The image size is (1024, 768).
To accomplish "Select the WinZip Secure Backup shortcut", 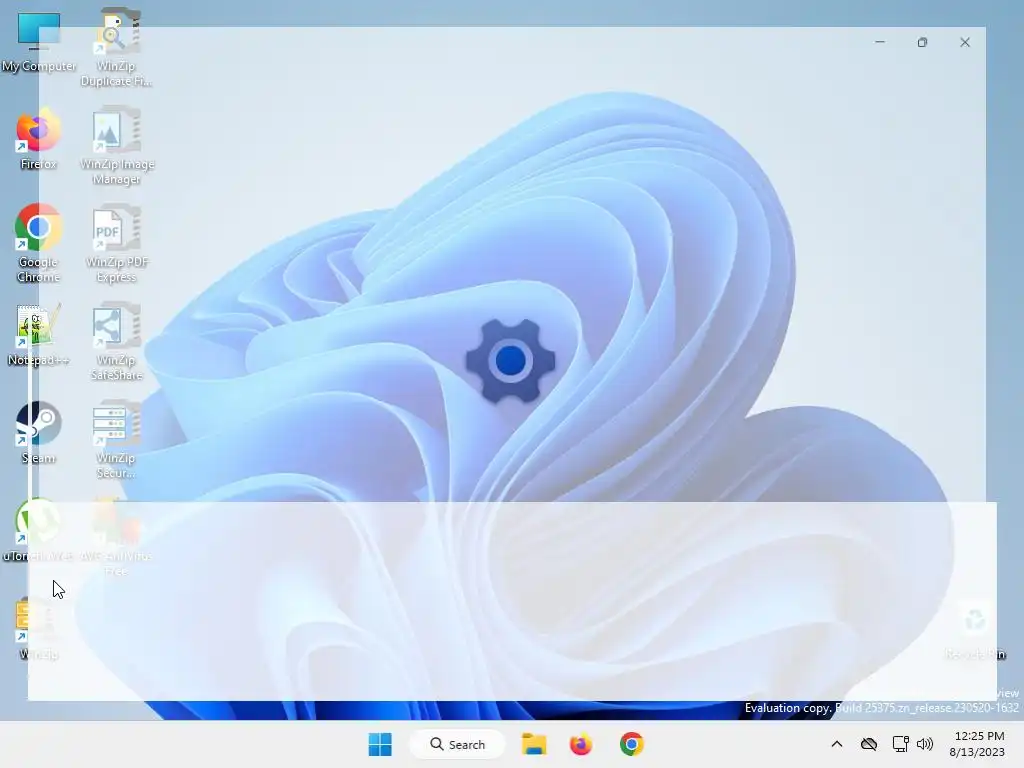I will tap(116, 439).
